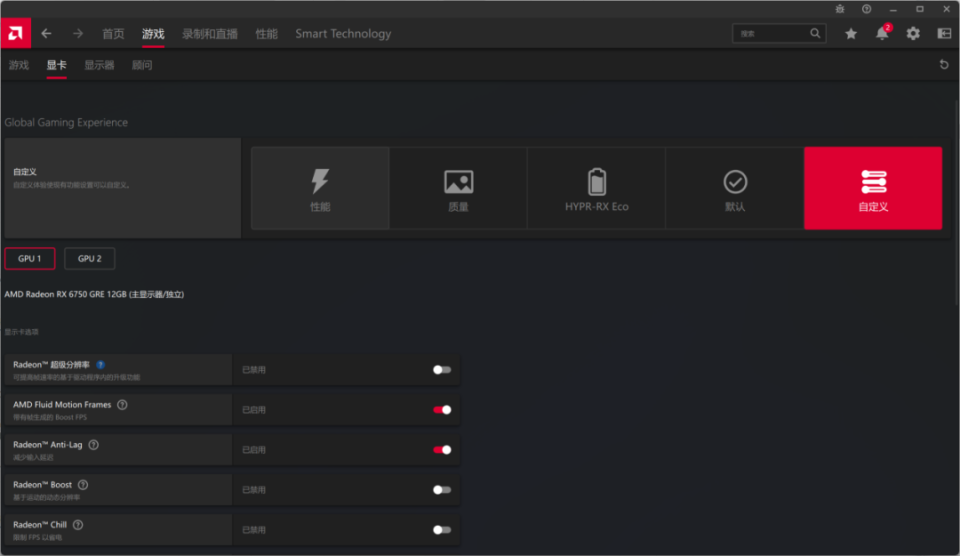Click the bug report icon
This screenshot has height=556, width=960.
pos(840,9)
